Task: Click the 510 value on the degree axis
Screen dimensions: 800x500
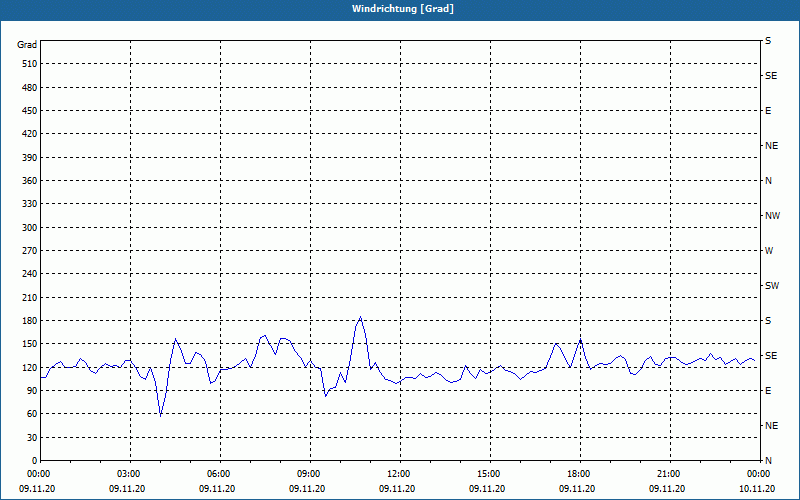Action: [29, 64]
